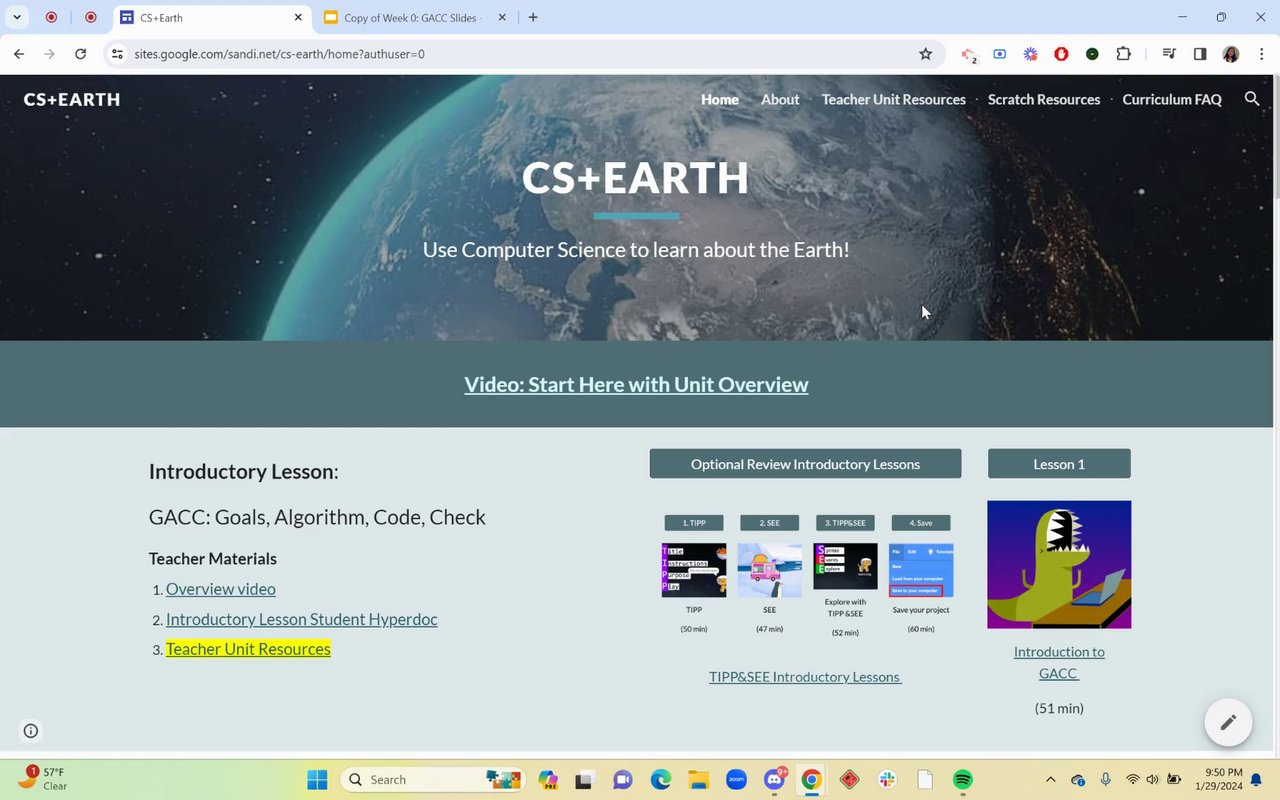Click Optional Review Introductory Lessons button
Image resolution: width=1280 pixels, height=800 pixels.
[805, 464]
